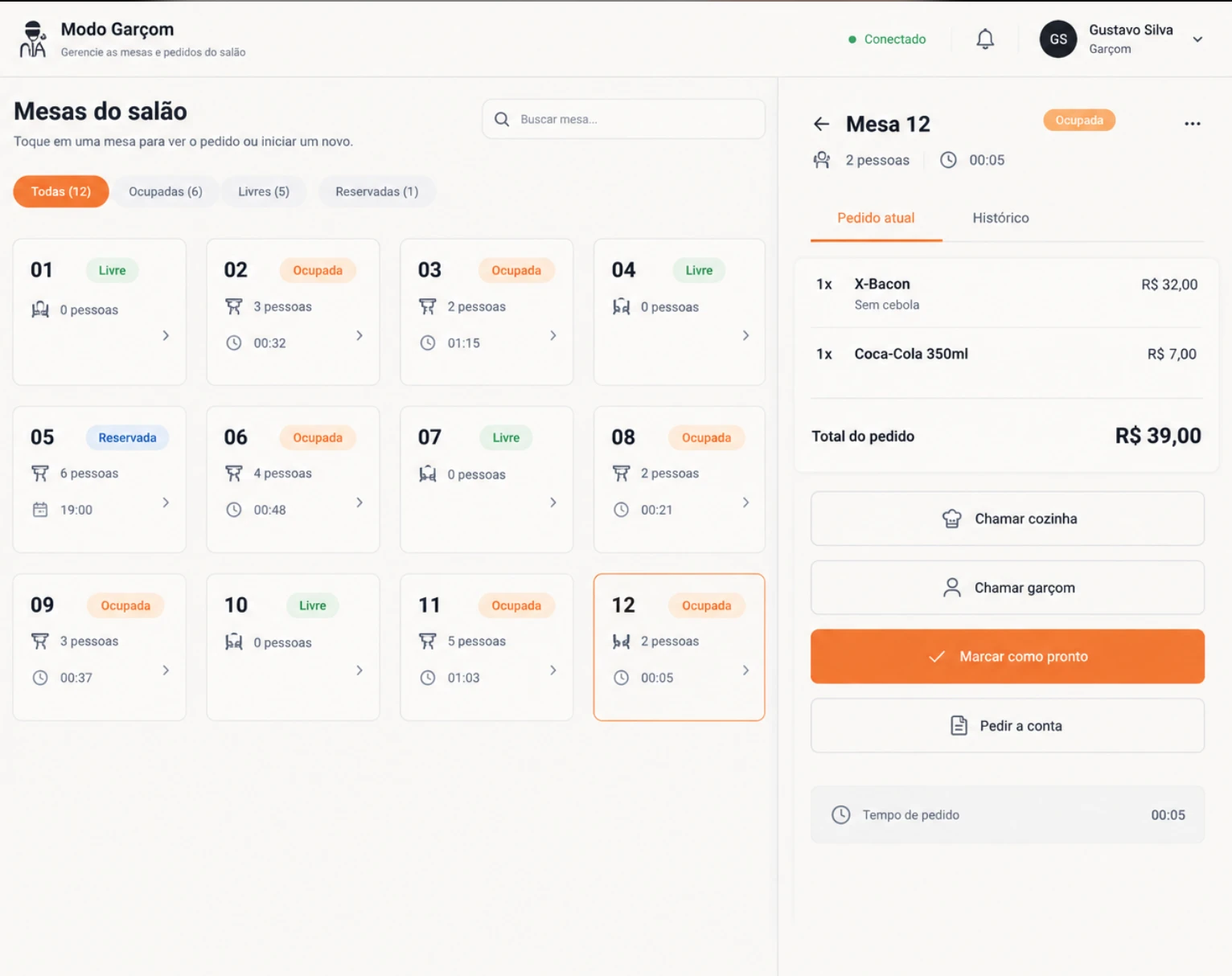Click the people icon next to 2 pessoas in Mesa 12 header
The height and width of the screenshot is (976, 1232).
[x=822, y=160]
